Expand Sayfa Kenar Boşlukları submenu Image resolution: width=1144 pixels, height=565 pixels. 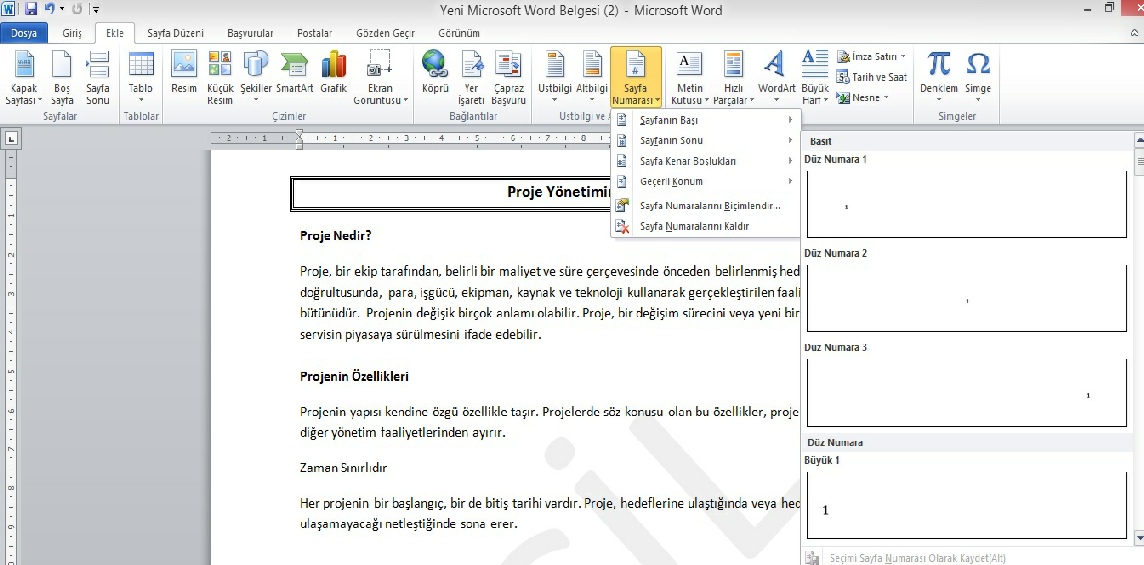706,161
